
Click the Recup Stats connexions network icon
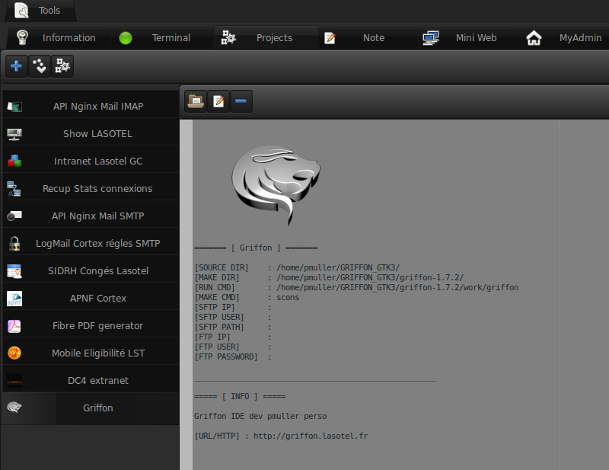(x=14, y=189)
